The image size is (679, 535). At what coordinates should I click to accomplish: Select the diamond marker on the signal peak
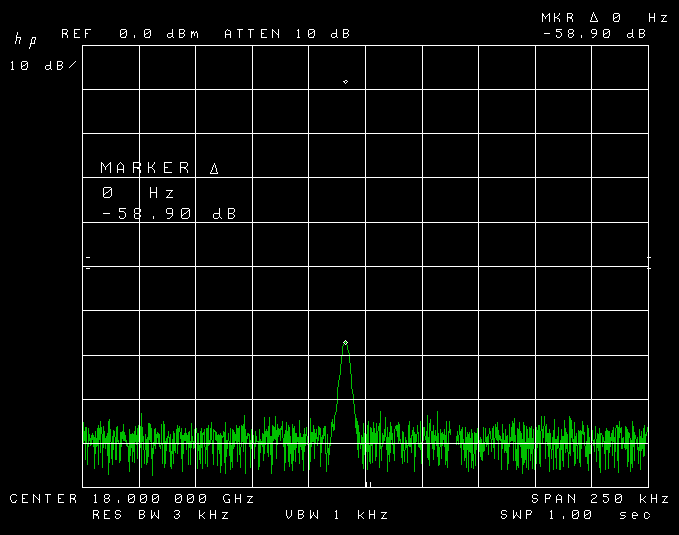click(345, 343)
